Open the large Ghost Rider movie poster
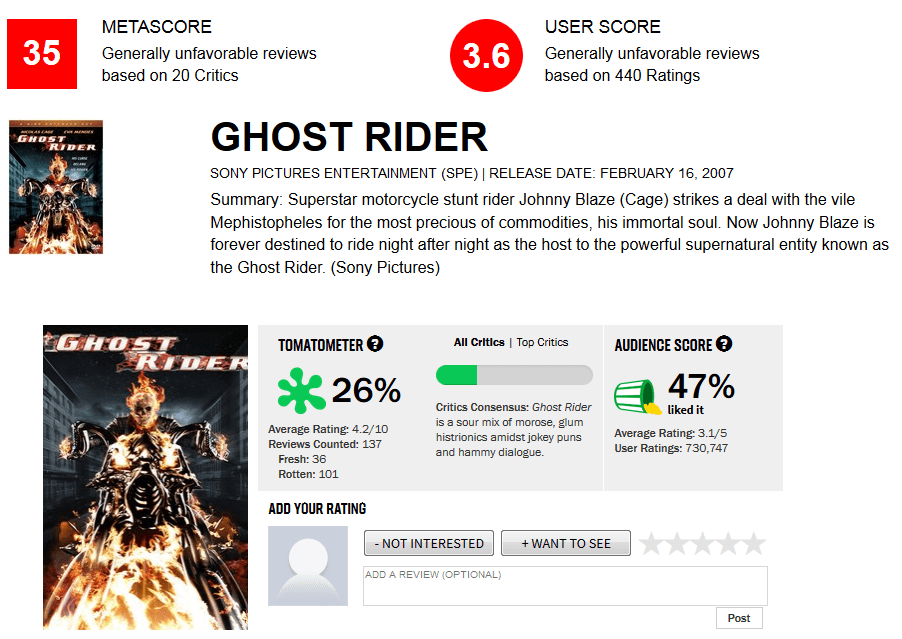 pyautogui.click(x=146, y=477)
